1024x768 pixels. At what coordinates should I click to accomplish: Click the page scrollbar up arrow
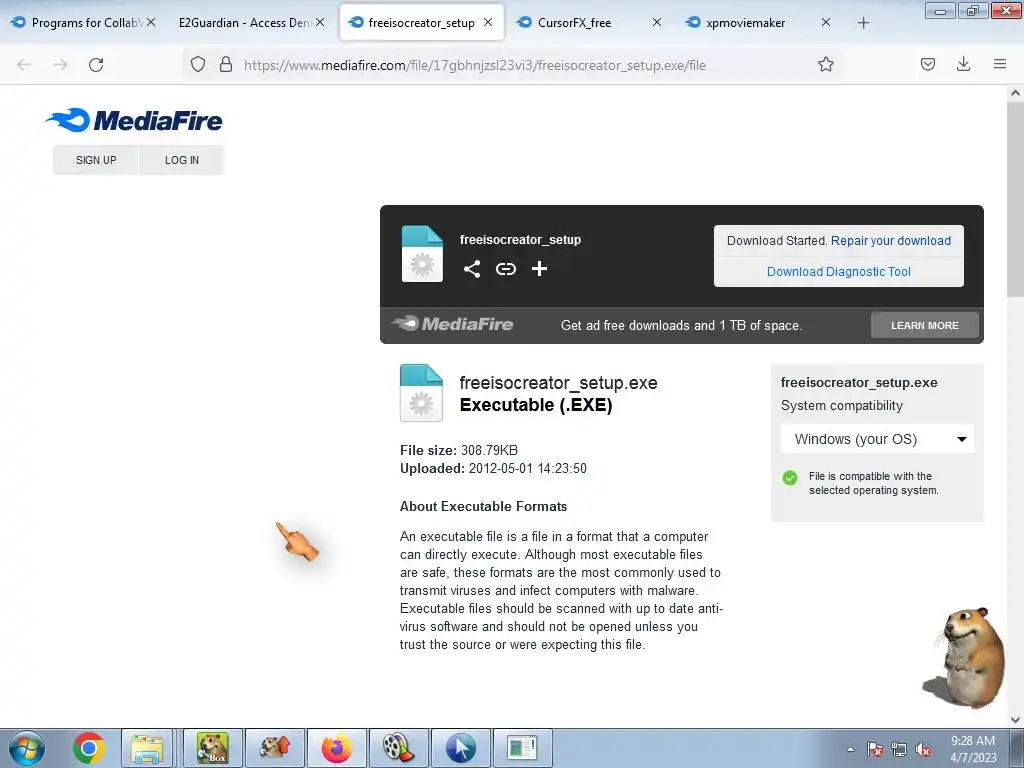(1015, 93)
